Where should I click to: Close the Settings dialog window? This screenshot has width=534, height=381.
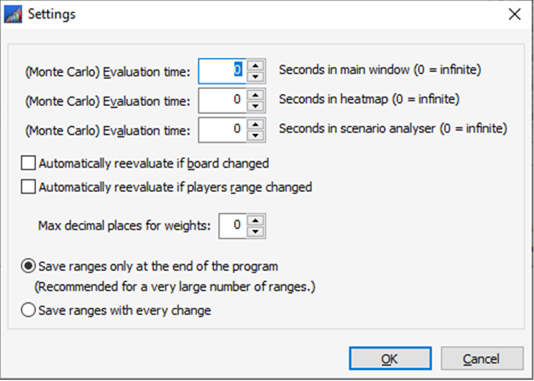tap(515, 14)
